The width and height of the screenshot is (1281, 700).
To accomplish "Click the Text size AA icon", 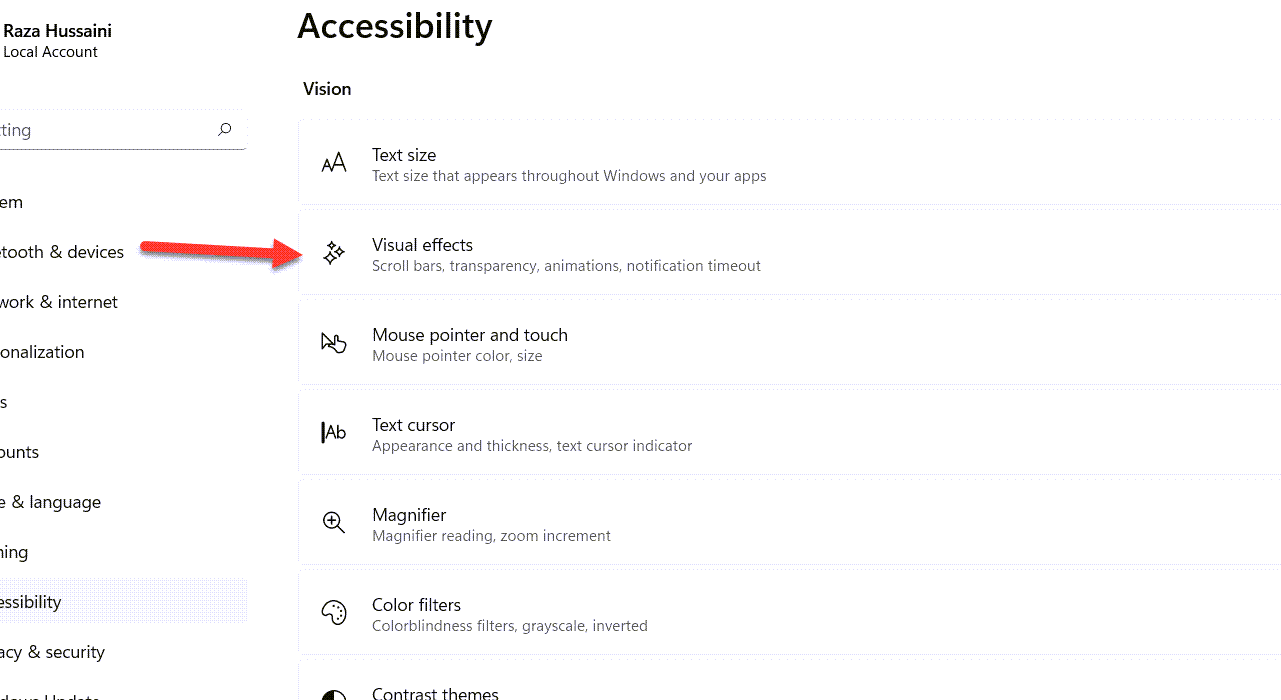I will [x=334, y=163].
